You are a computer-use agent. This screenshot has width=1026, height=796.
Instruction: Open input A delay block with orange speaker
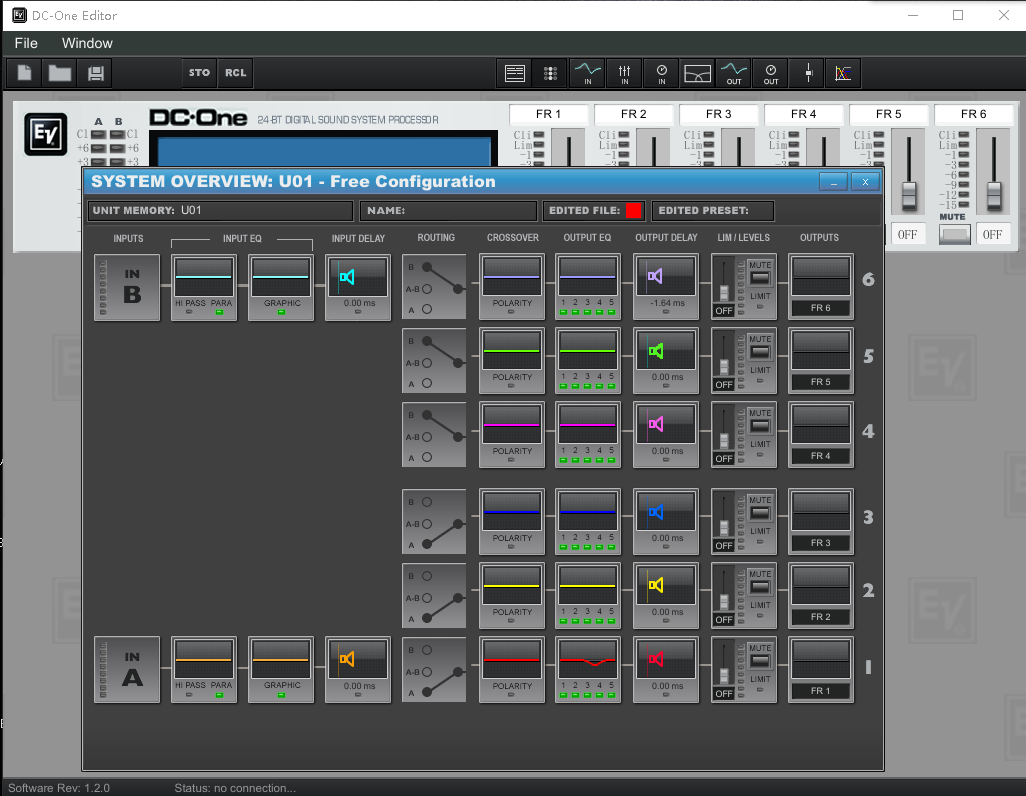pyautogui.click(x=358, y=670)
